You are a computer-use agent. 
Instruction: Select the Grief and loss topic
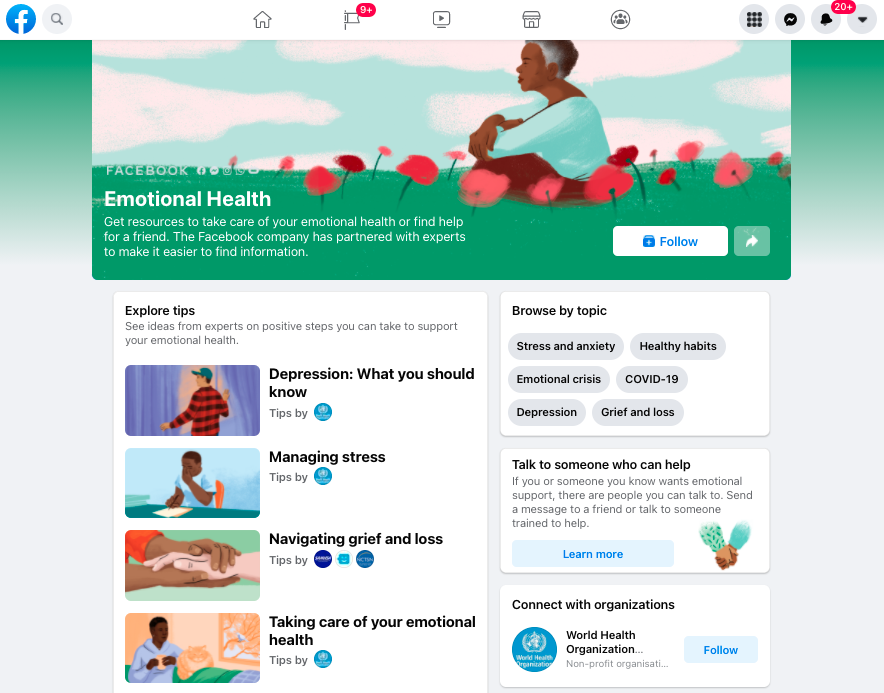637,412
